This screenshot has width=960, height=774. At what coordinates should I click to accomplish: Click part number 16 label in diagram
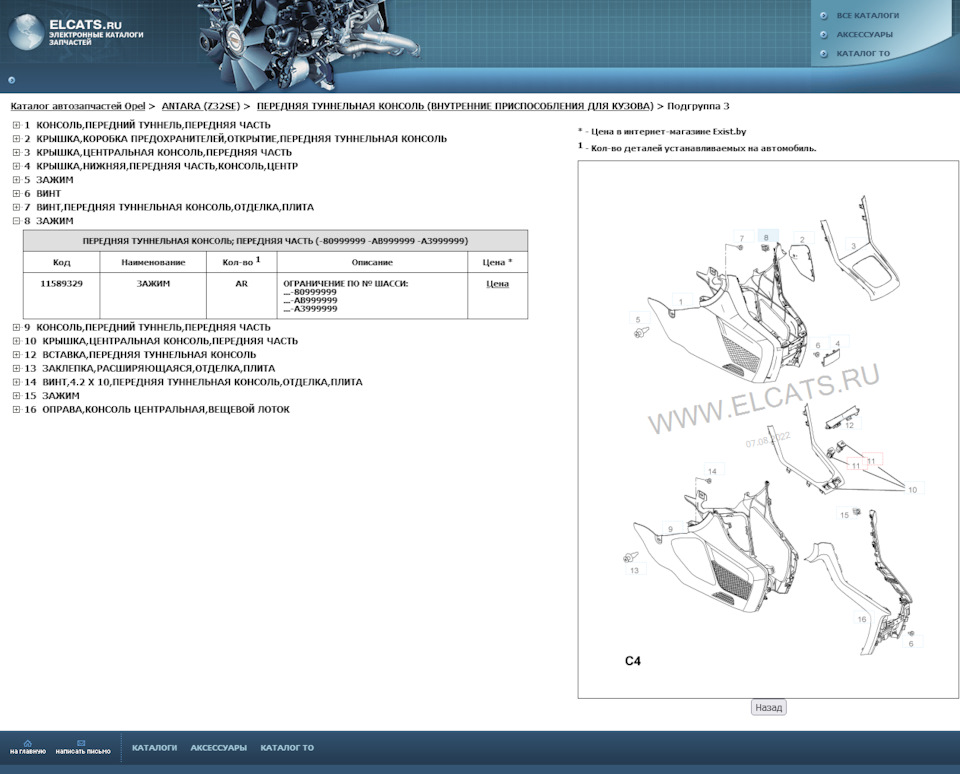(861, 620)
